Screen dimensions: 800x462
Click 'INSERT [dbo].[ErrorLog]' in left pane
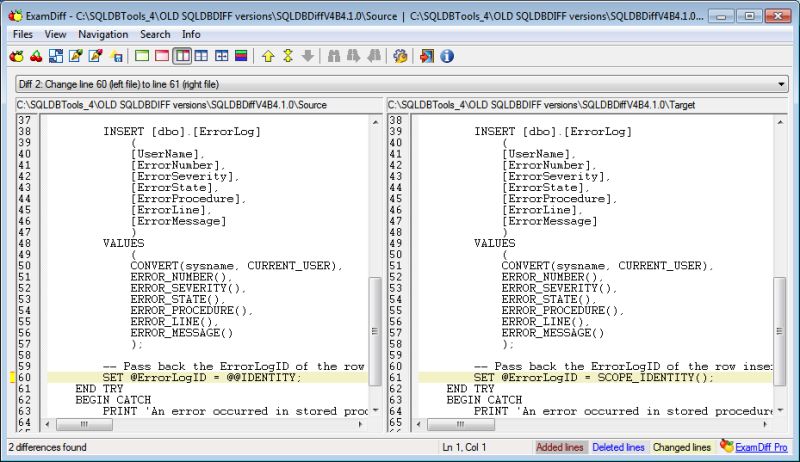tap(182, 132)
